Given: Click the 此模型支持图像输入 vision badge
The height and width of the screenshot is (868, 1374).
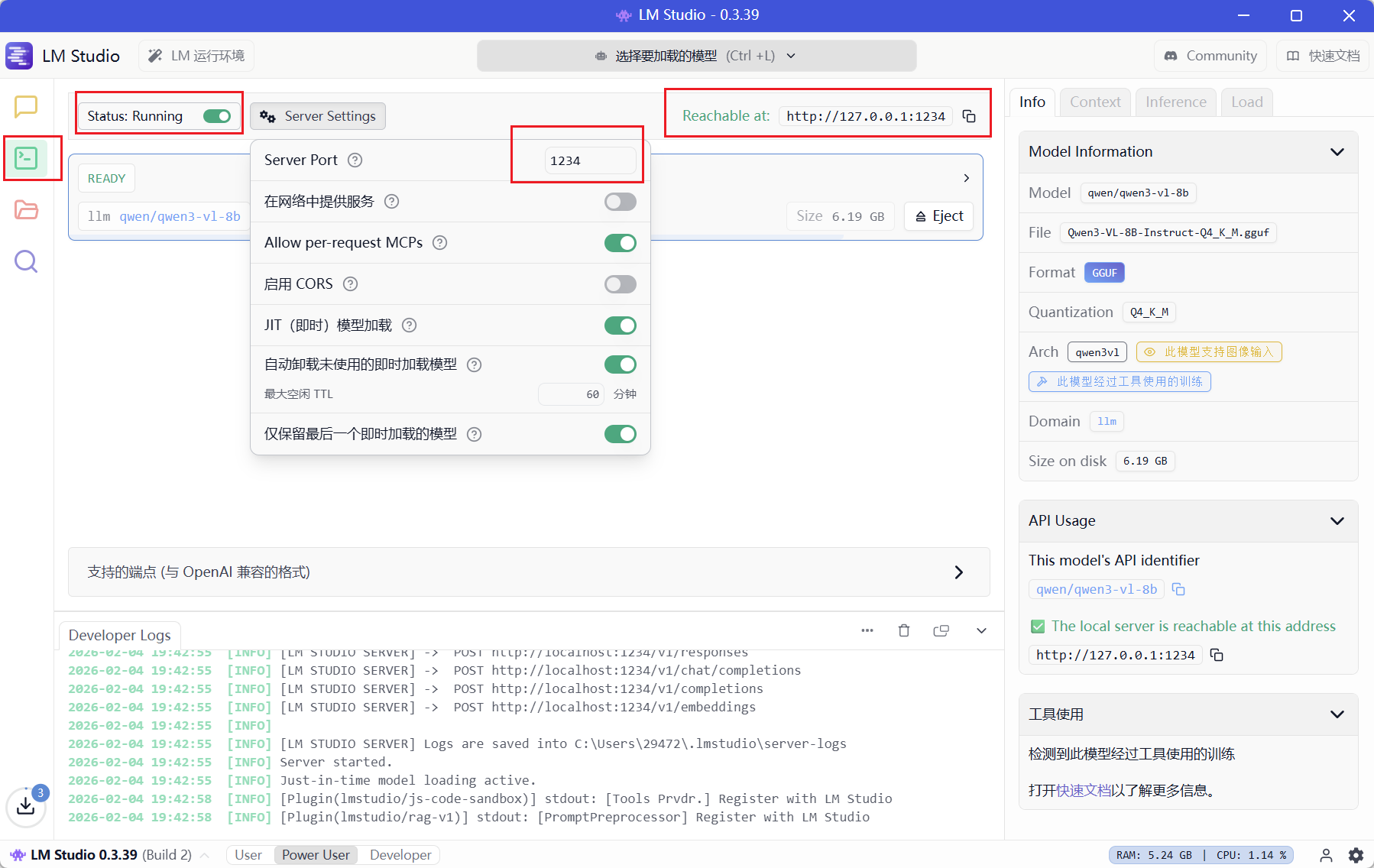Looking at the screenshot, I should pyautogui.click(x=1209, y=351).
